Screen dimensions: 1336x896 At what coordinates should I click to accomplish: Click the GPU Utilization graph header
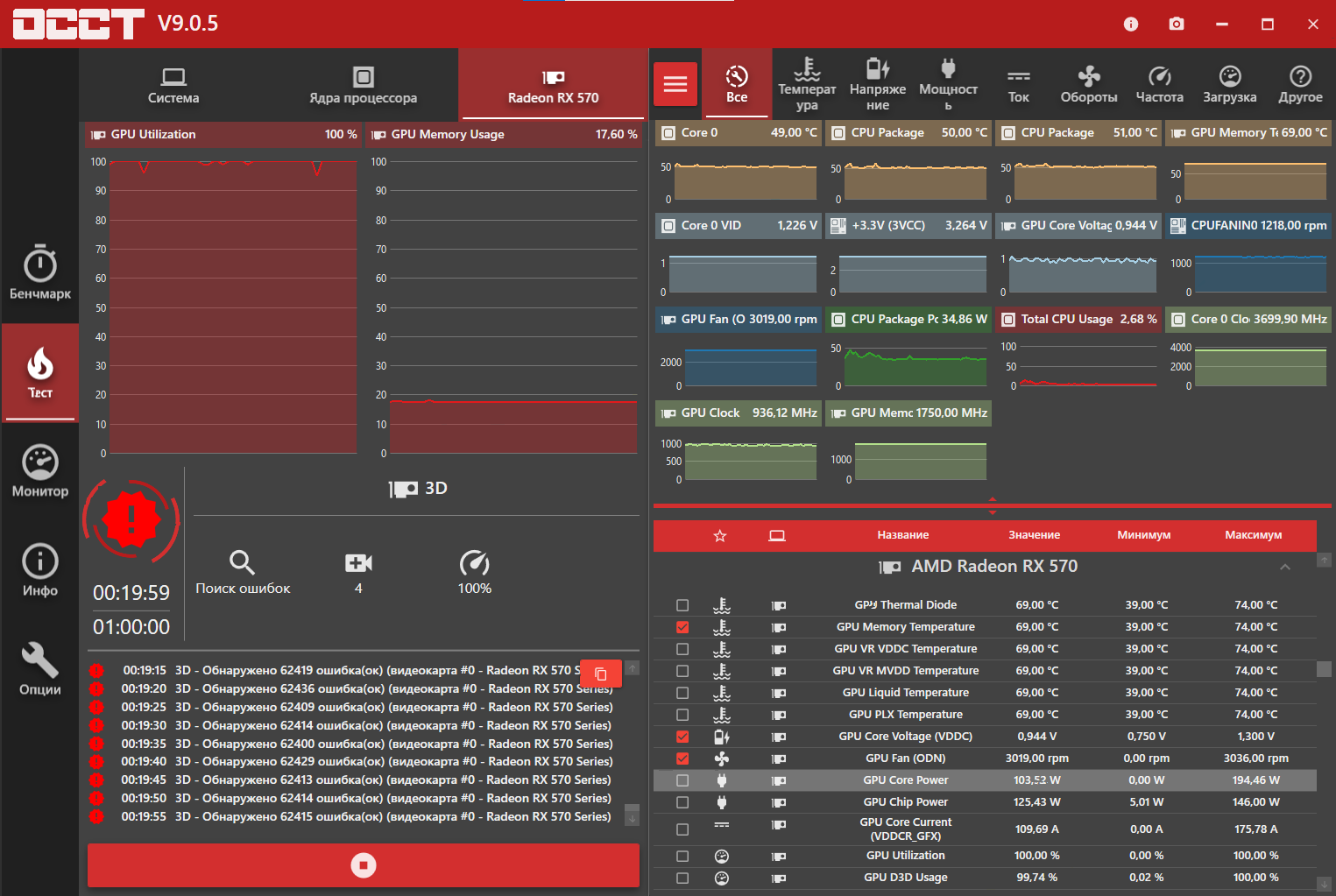(x=223, y=135)
